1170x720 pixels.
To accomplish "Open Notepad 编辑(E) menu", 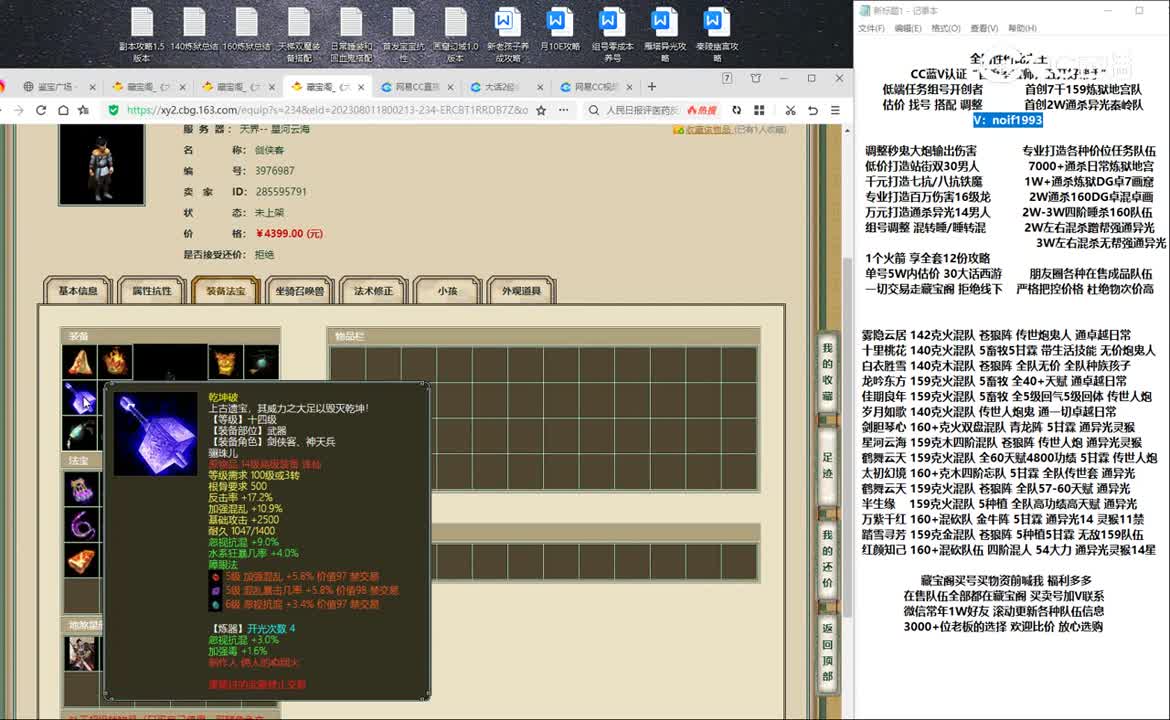I will [x=907, y=28].
